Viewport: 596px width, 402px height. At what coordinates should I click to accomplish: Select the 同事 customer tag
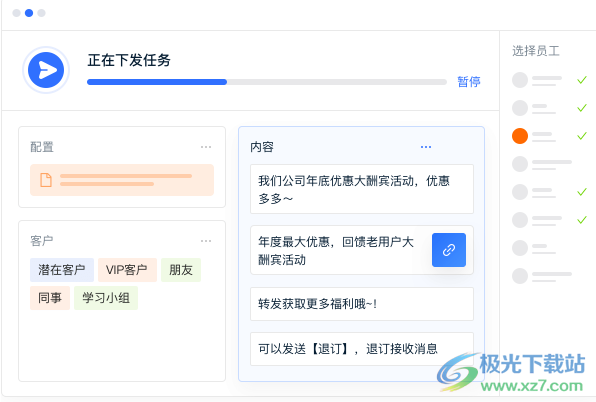(50, 298)
